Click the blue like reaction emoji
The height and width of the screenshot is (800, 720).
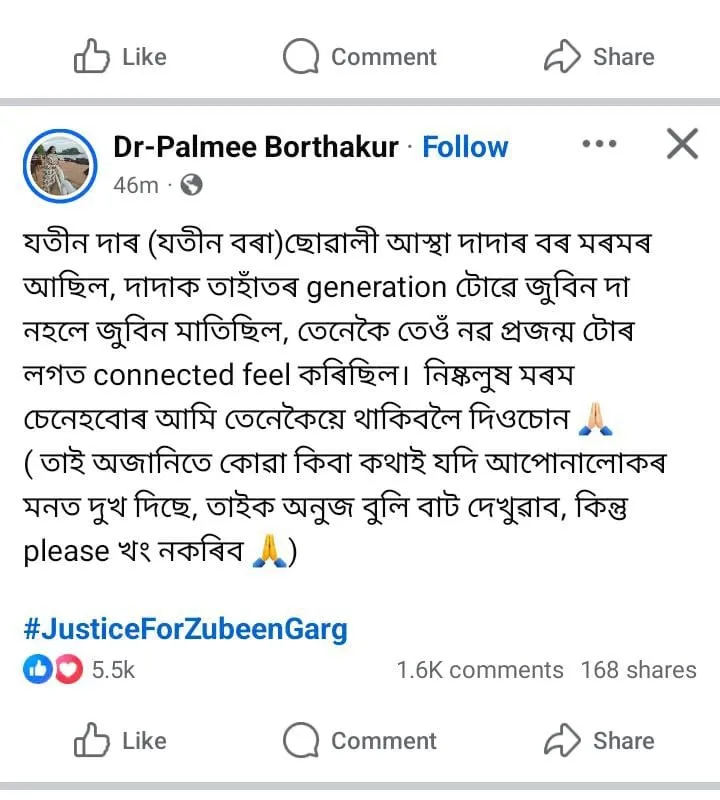(x=35, y=670)
